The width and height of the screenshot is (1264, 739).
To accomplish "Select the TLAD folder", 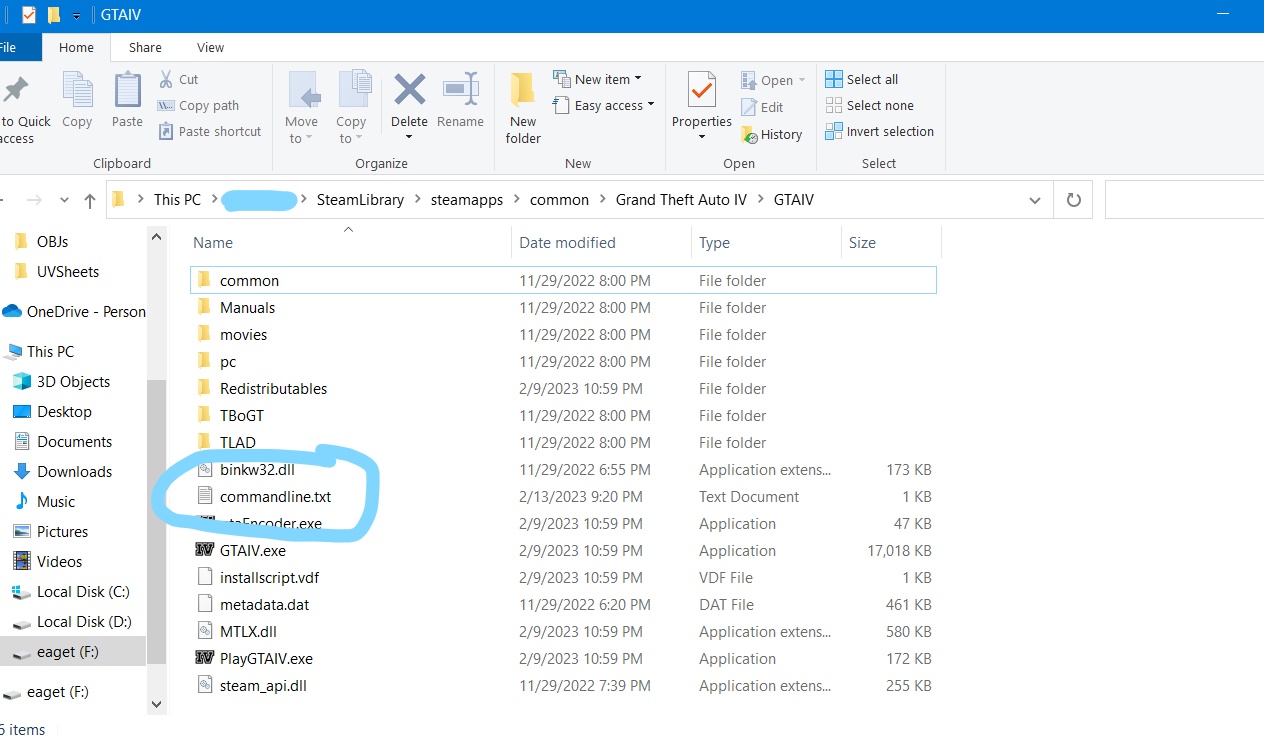I will (563, 442).
